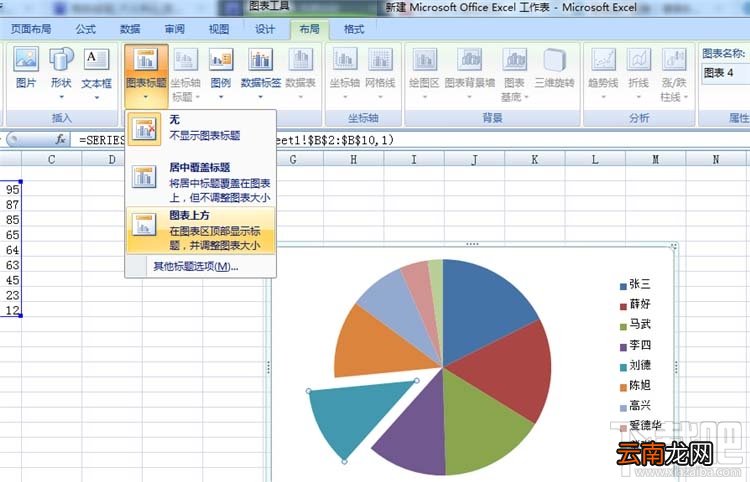The height and width of the screenshot is (482, 750).
Task: Choose 图表上方 above chart option
Action: pyautogui.click(x=201, y=230)
